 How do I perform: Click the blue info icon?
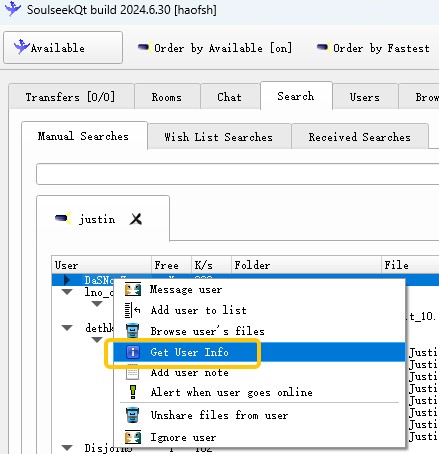pyautogui.click(x=133, y=352)
